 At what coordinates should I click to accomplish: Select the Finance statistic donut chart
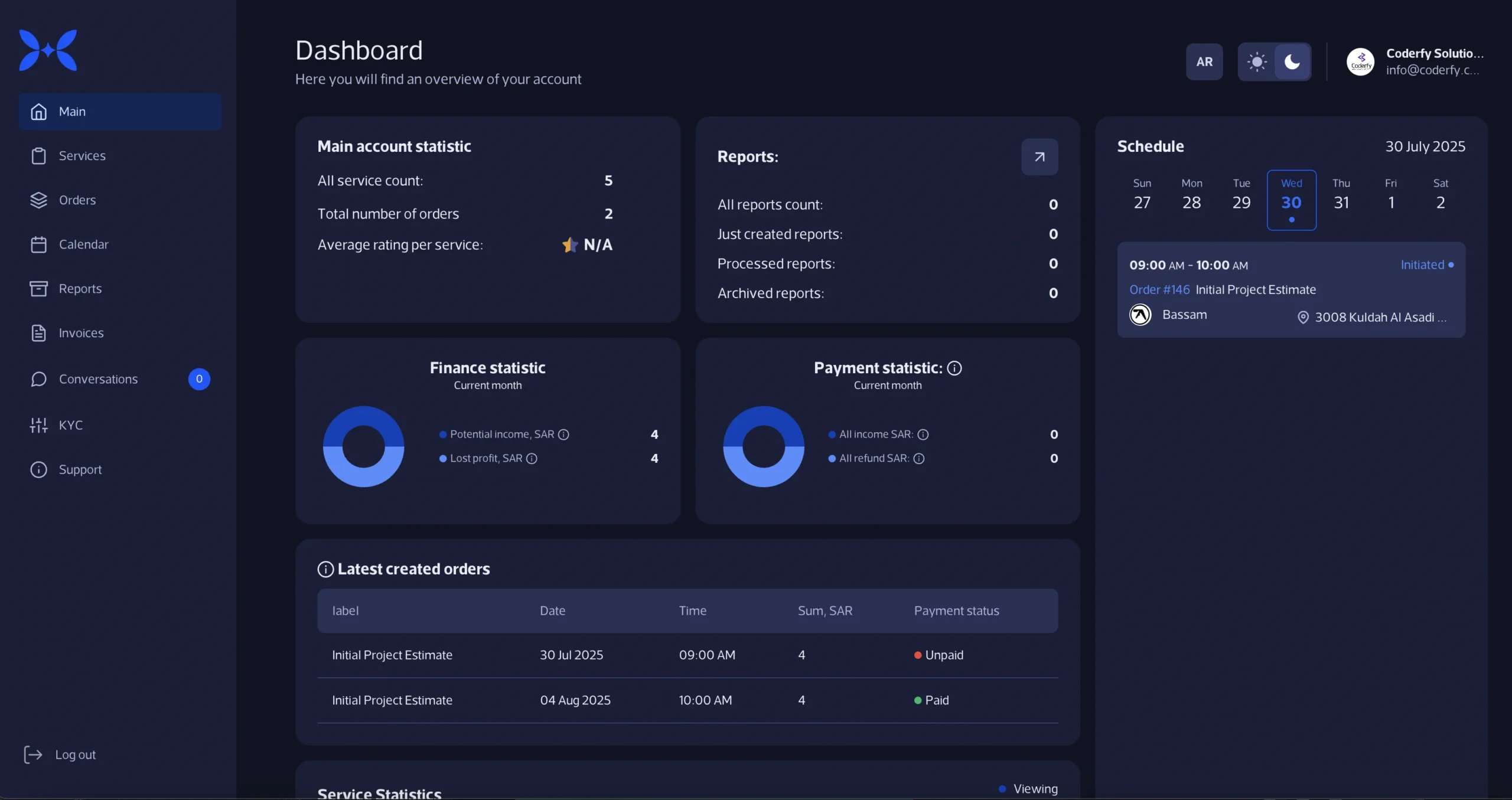point(364,447)
